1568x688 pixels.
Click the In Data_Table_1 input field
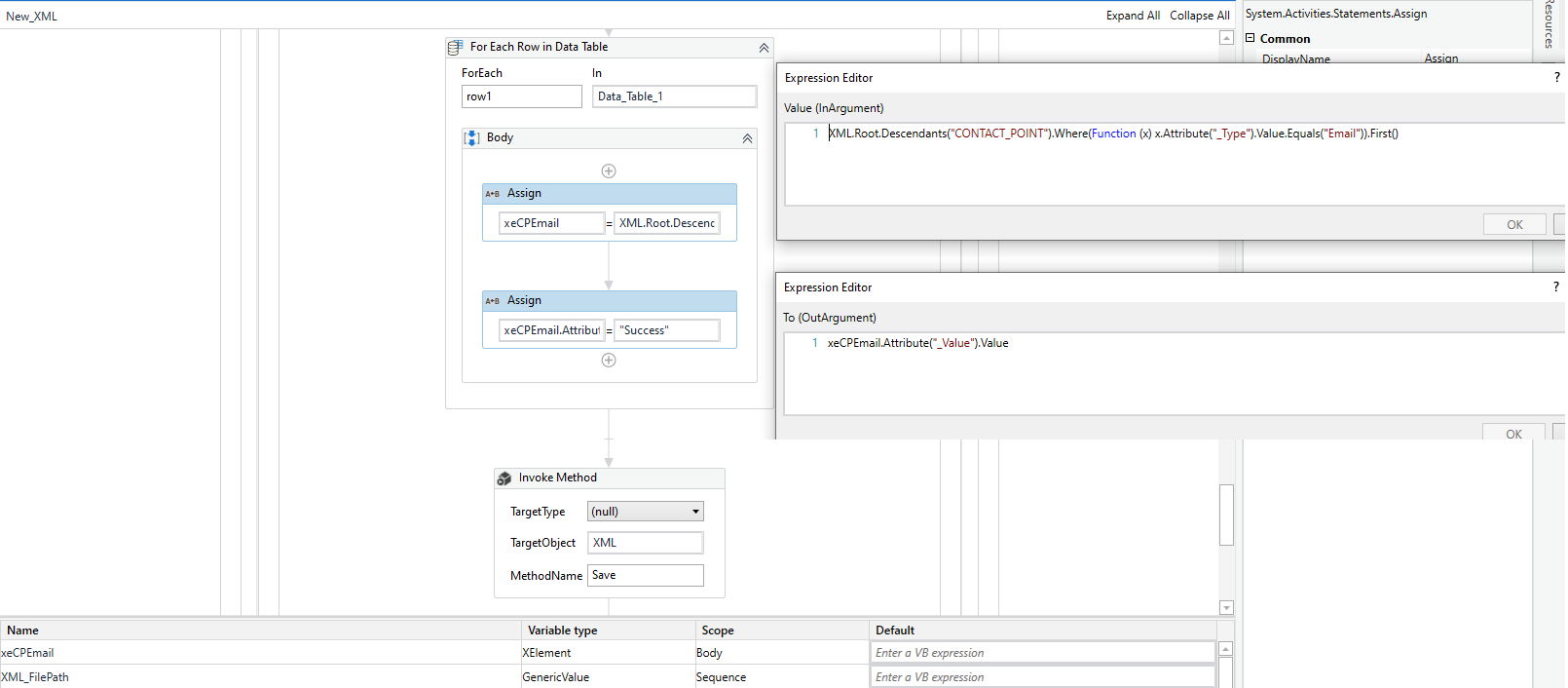click(674, 96)
